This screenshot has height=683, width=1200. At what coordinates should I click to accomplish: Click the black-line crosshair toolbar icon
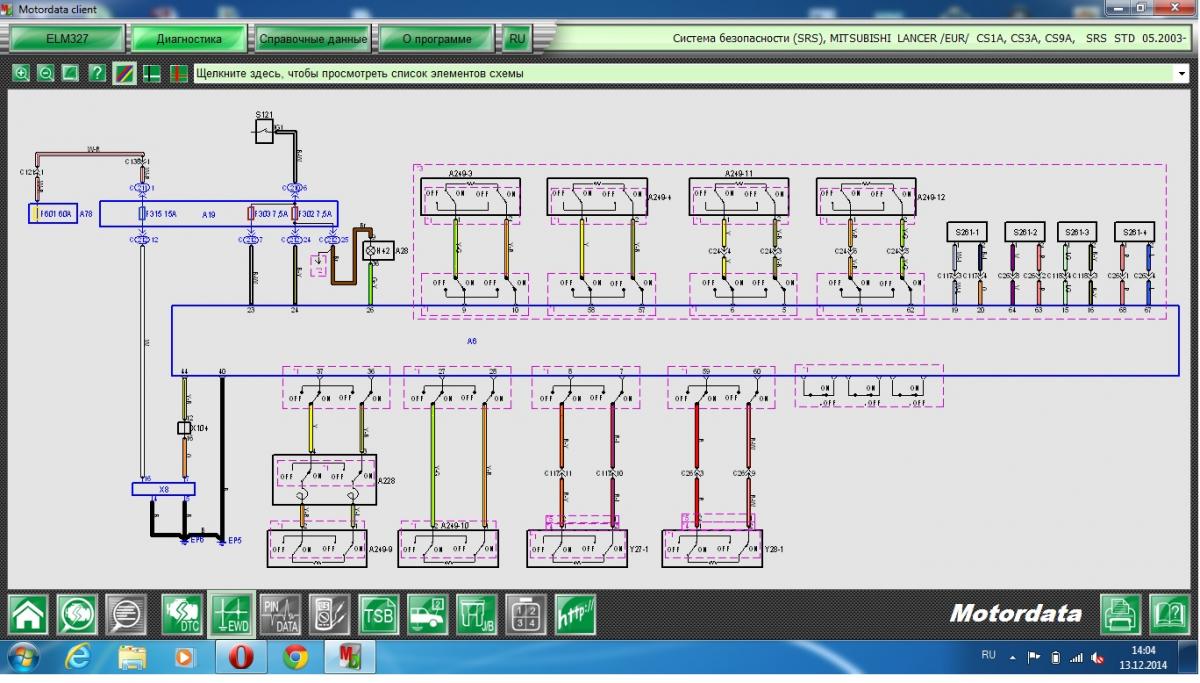click(x=152, y=73)
